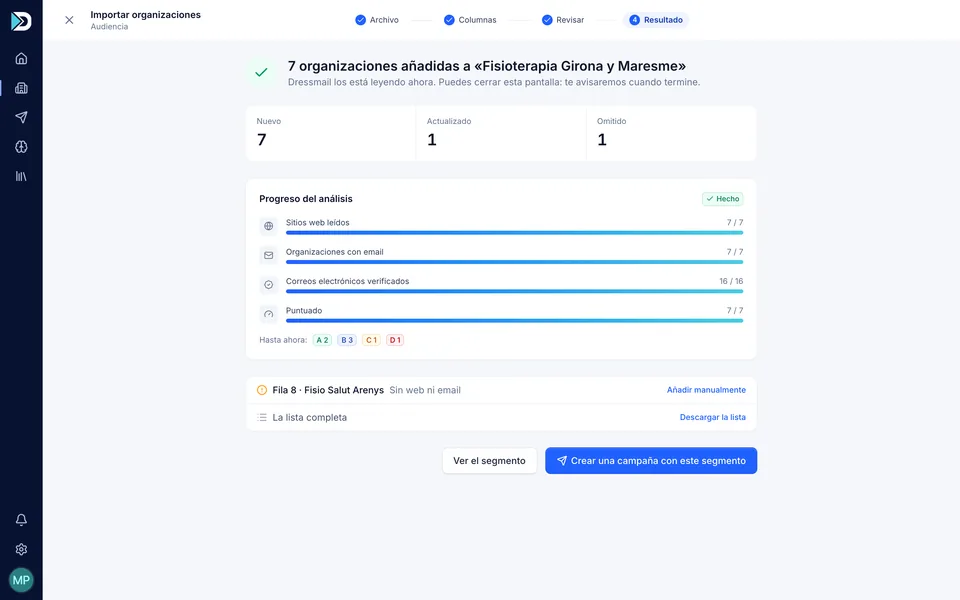This screenshot has height=600, width=960.
Task: Click the list icon beside La lista completa
Action: 262,418
